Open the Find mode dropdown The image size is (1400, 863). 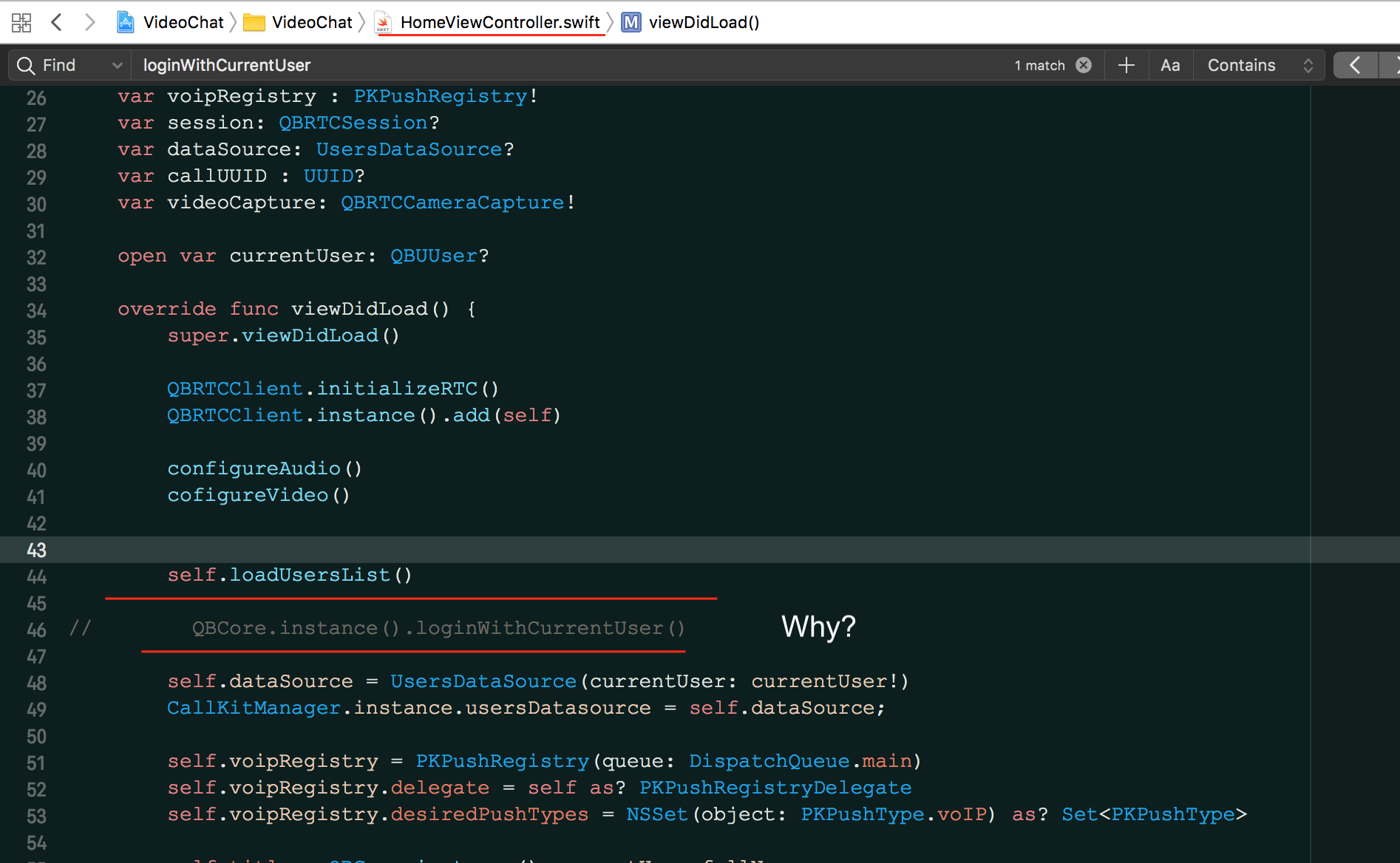pos(117,65)
